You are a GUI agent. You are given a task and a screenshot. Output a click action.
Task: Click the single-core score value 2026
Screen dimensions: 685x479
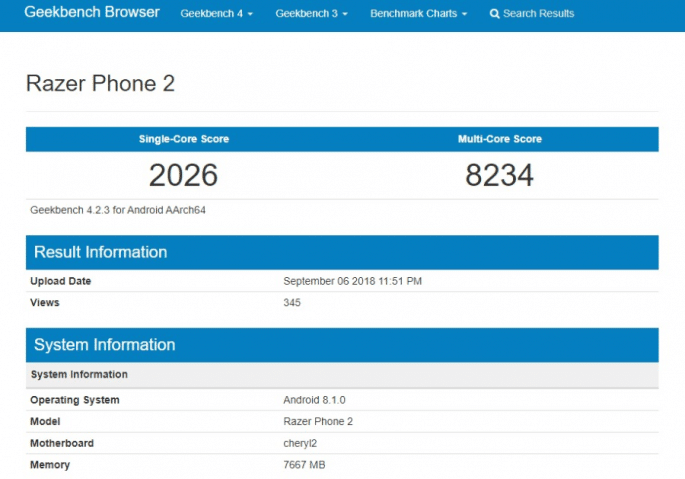(183, 176)
